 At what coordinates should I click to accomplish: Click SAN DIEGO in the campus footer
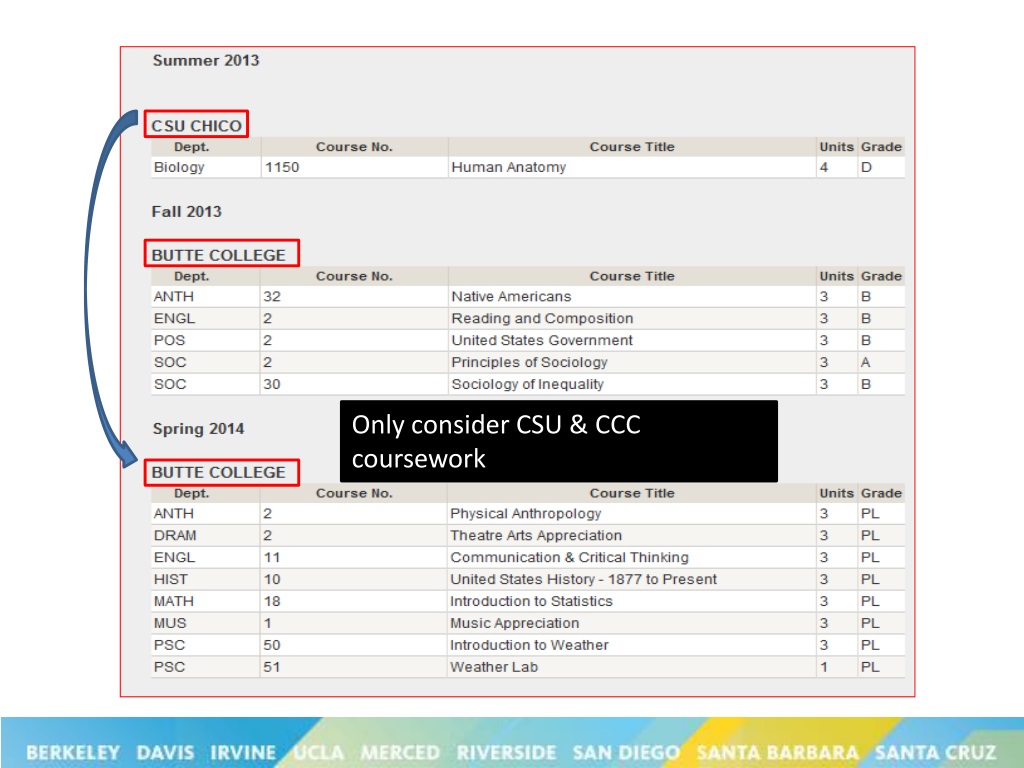(x=626, y=752)
